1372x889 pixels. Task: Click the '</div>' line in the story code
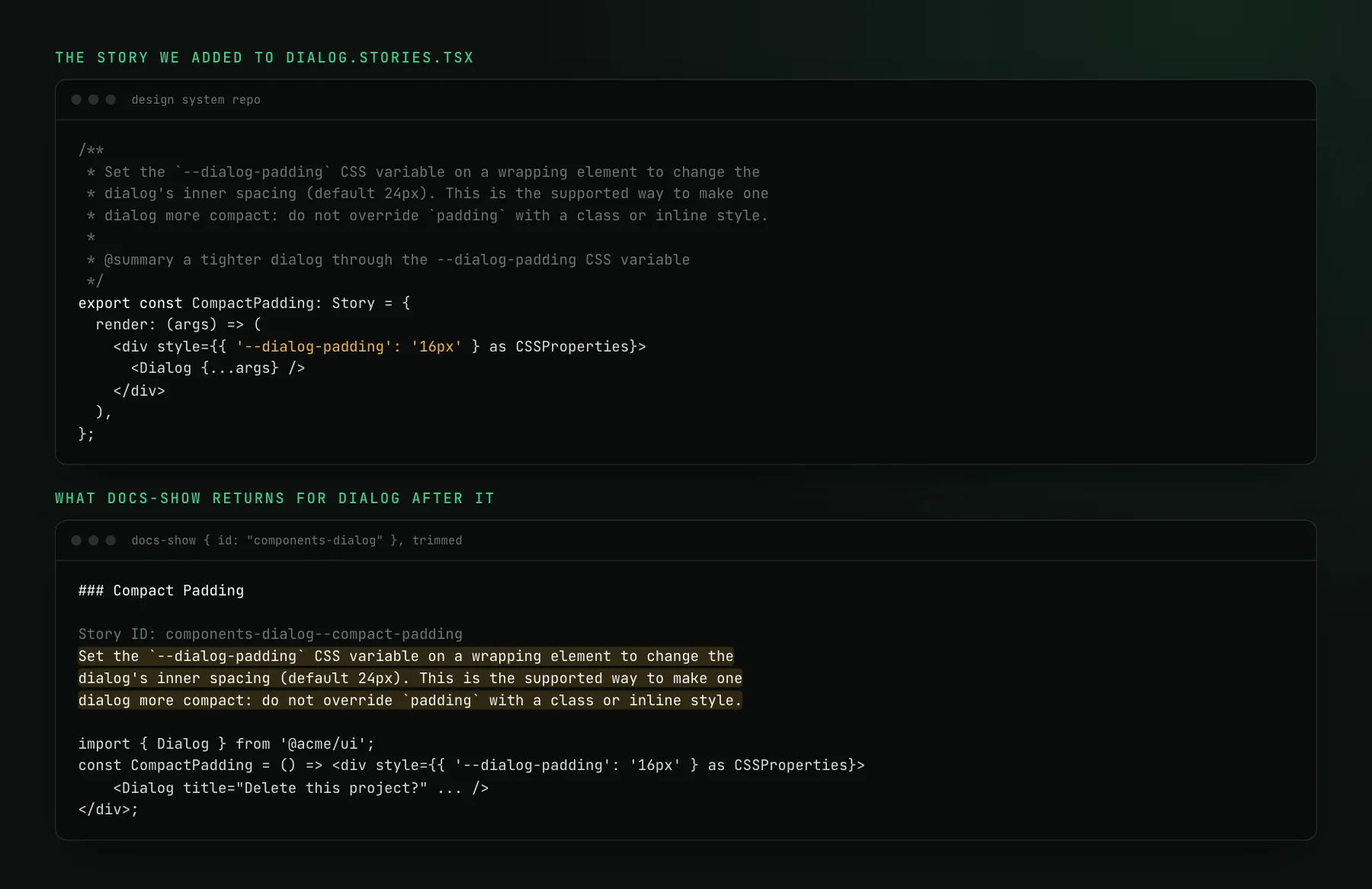139,390
